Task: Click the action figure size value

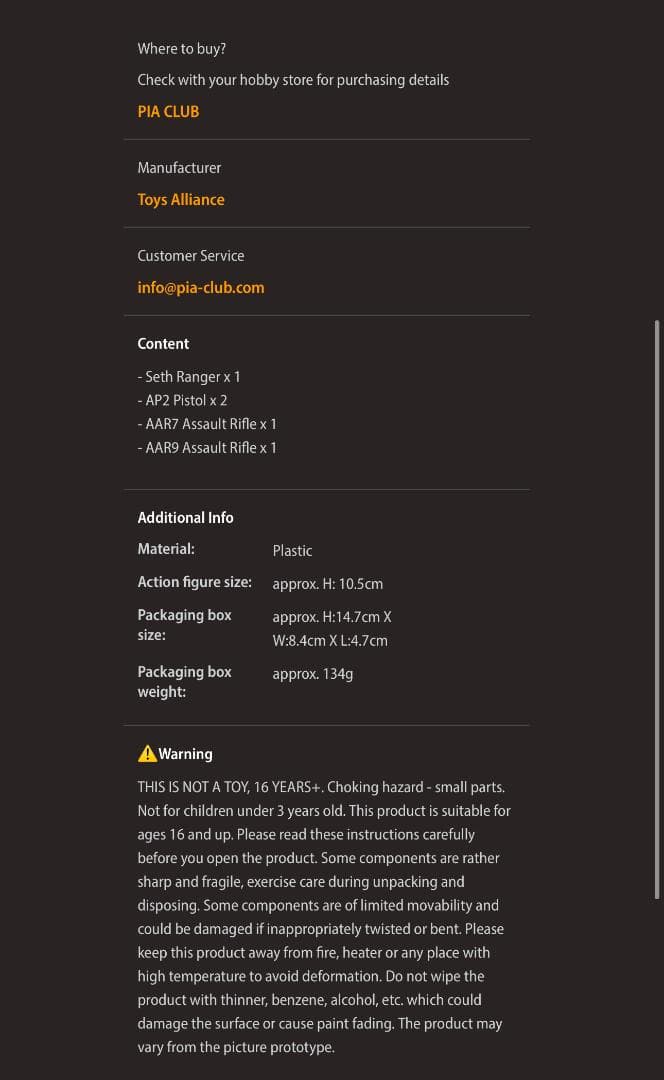Action: click(327, 584)
